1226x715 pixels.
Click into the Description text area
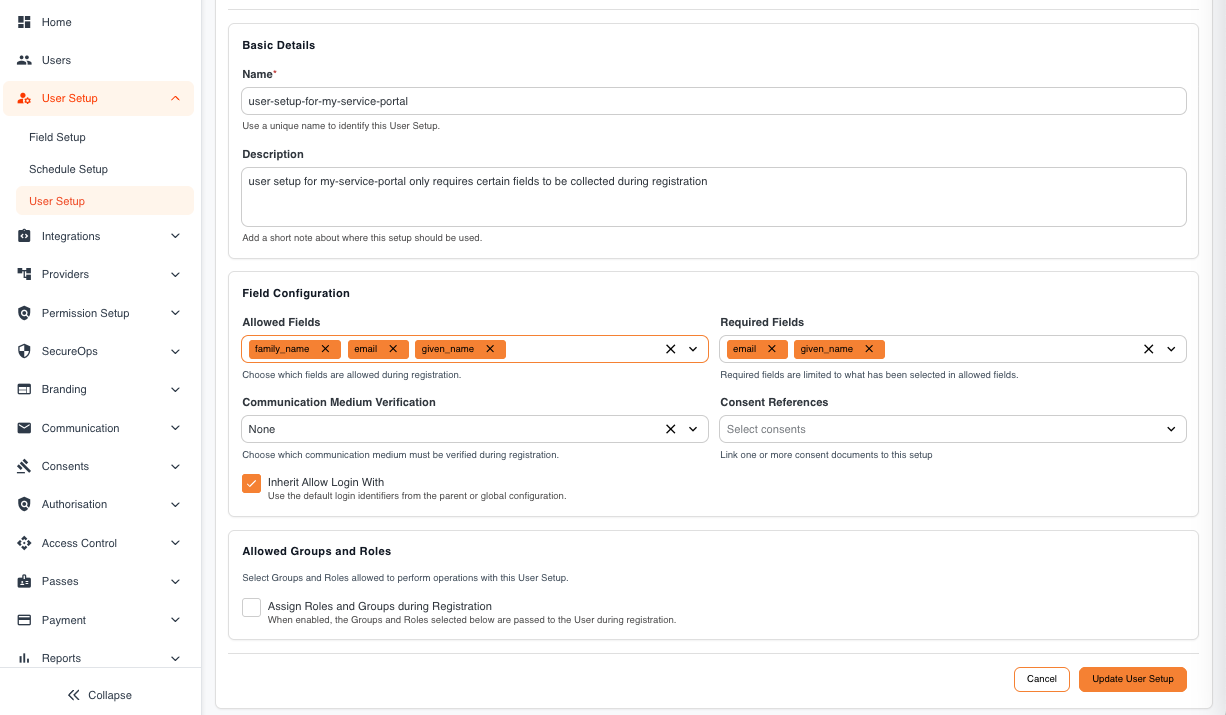pos(714,197)
